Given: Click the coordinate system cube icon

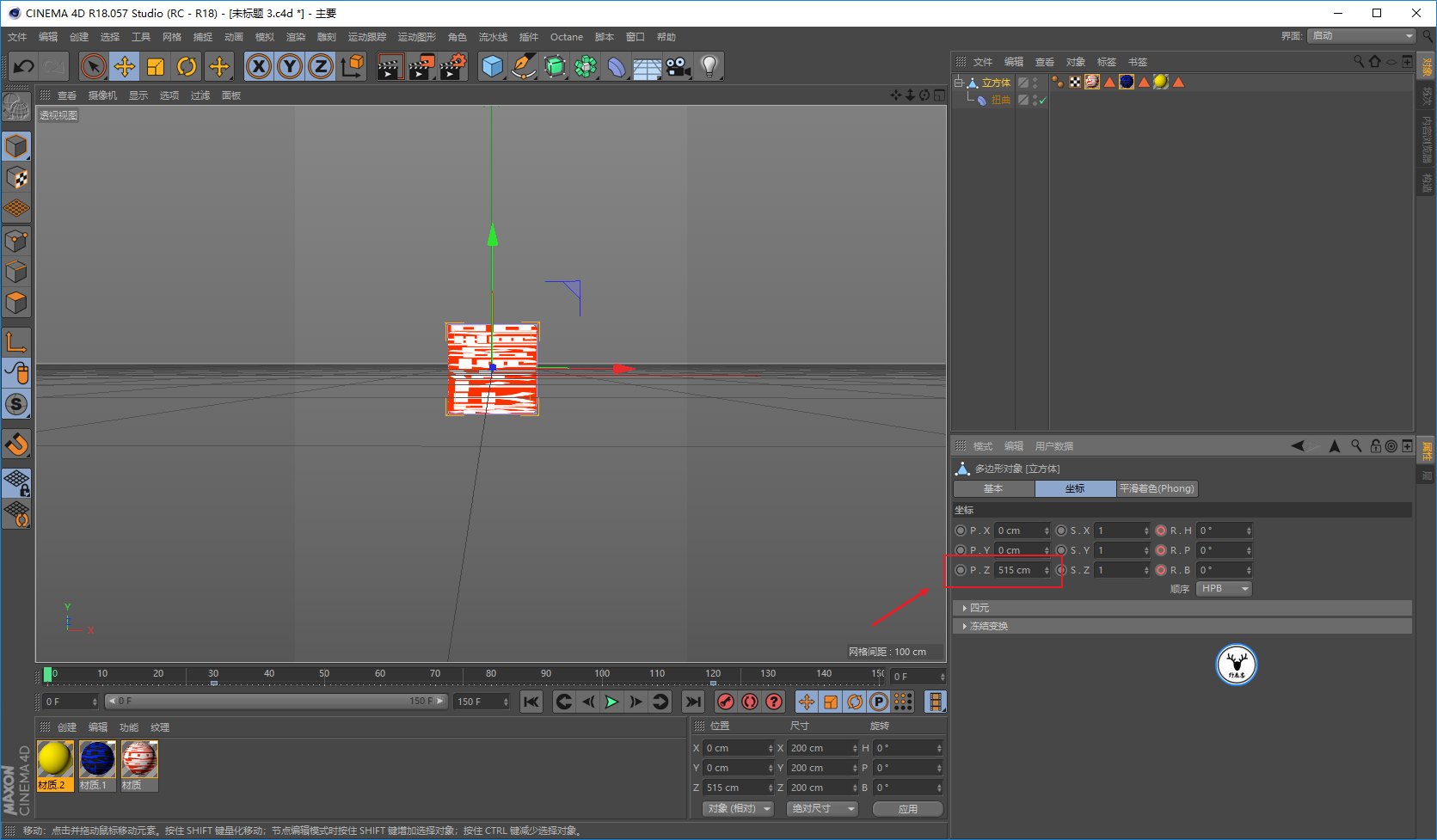Looking at the screenshot, I should tap(352, 66).
